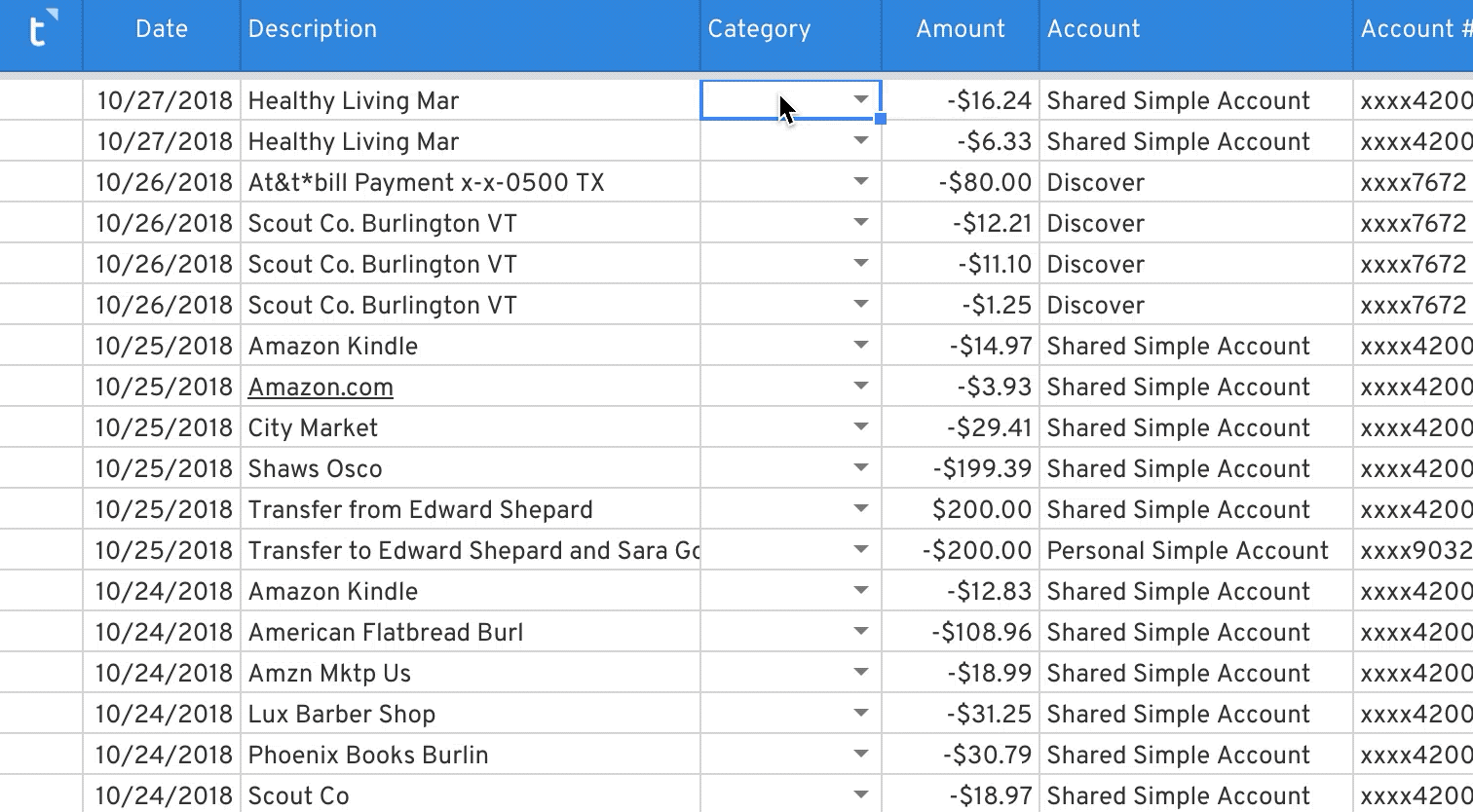Open category dropdown for American Flatbread Burl
The image size is (1473, 812).
861,632
